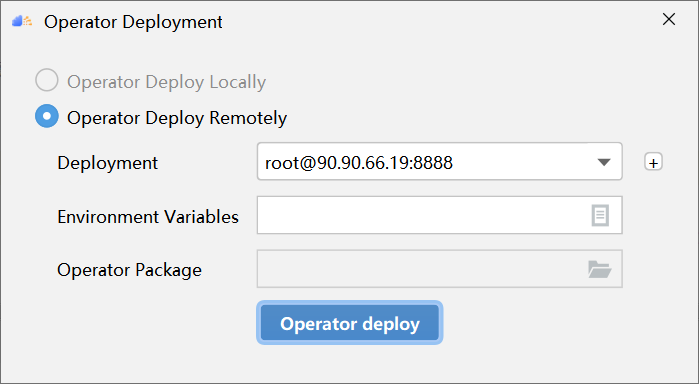Click blank dialog area right of deploy button

[x=557, y=323]
